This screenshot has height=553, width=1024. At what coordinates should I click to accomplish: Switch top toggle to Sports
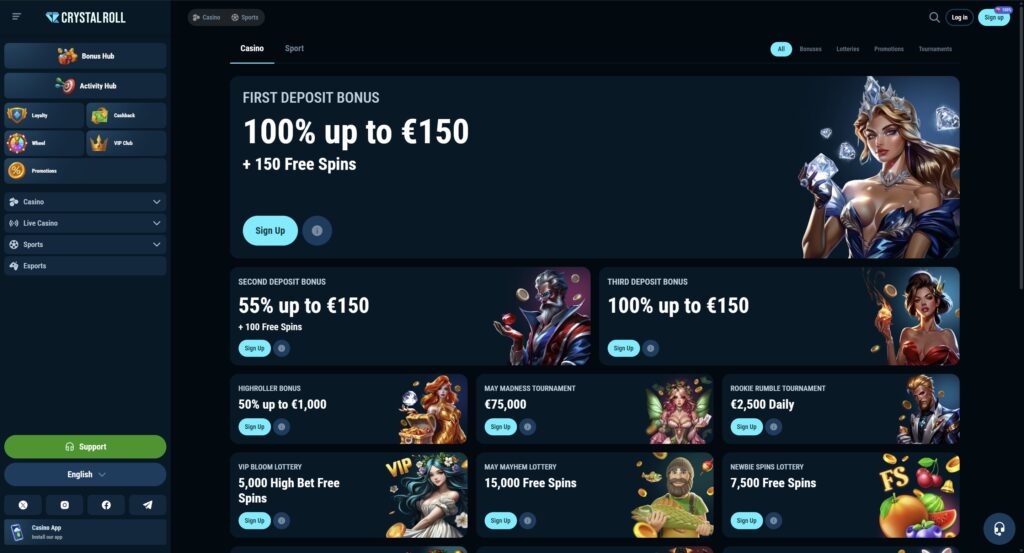coord(245,18)
